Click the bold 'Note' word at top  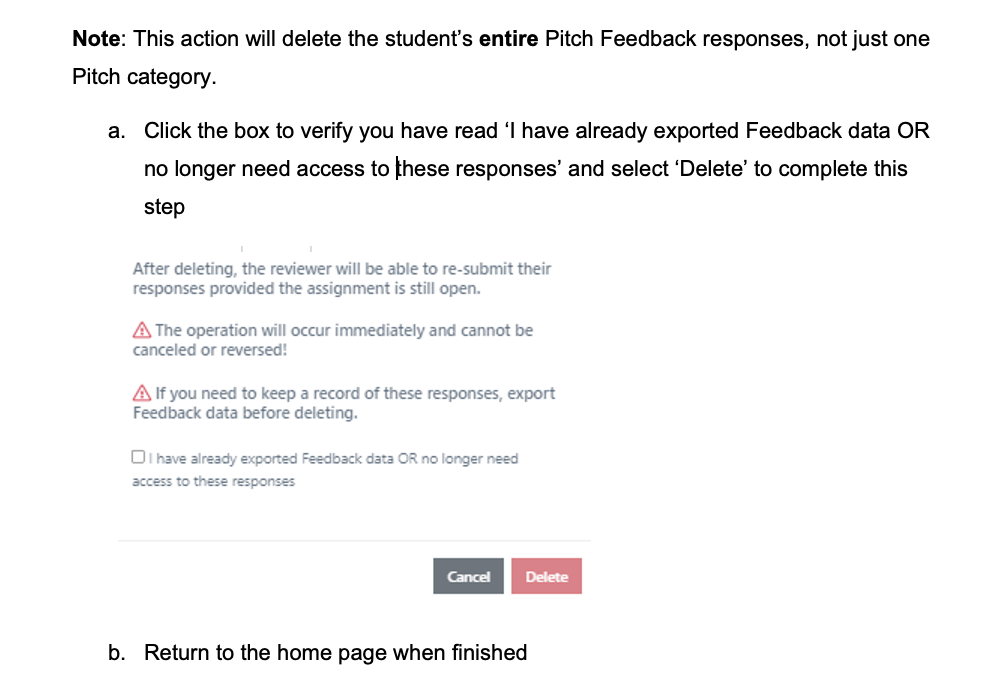click(98, 39)
